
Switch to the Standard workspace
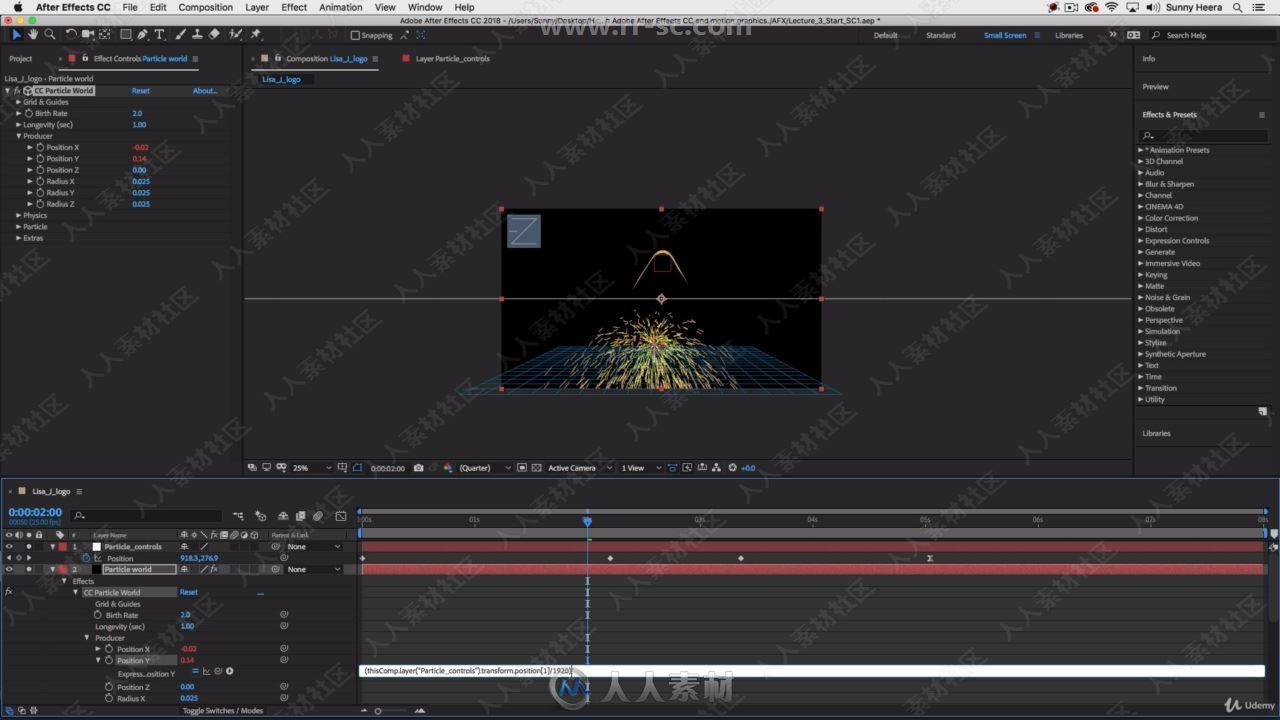(x=941, y=35)
